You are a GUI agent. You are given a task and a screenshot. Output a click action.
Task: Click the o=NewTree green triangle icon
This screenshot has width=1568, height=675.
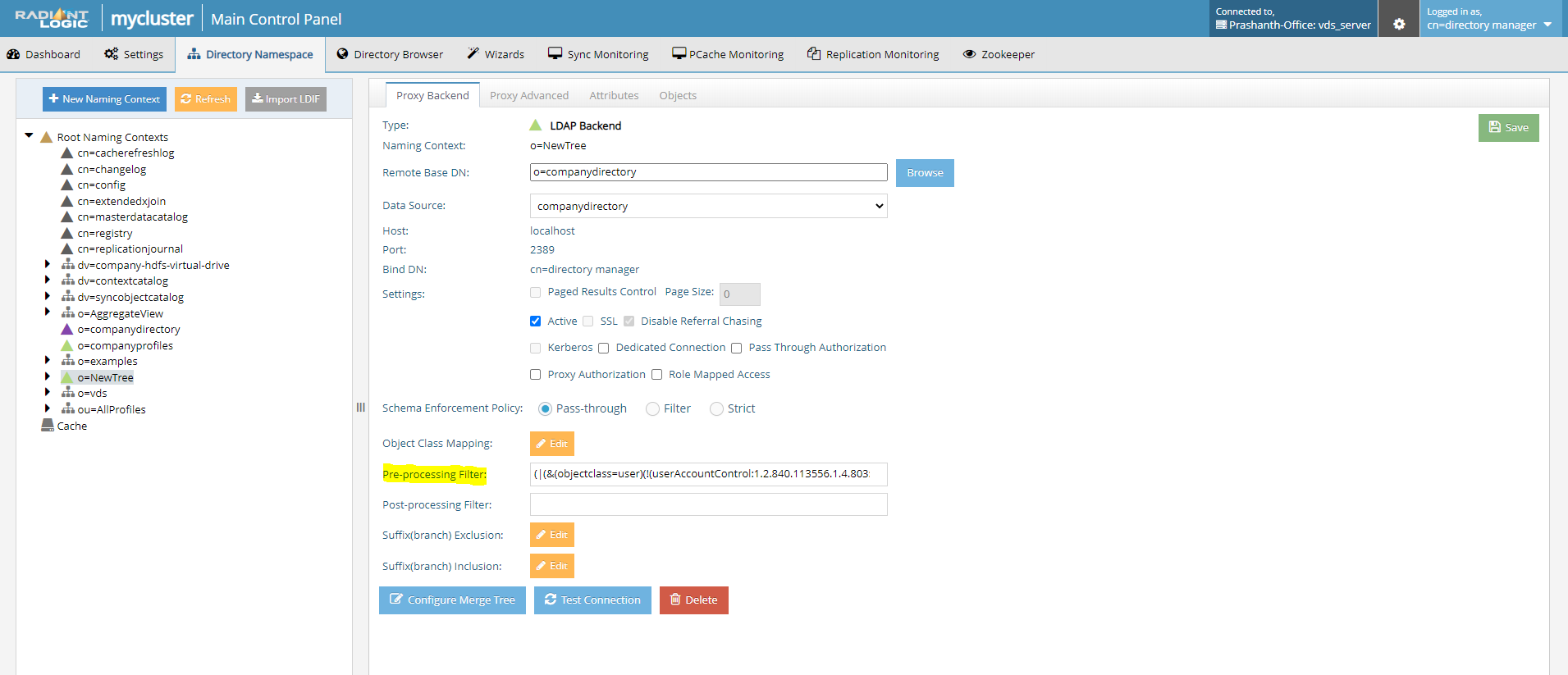[67, 377]
